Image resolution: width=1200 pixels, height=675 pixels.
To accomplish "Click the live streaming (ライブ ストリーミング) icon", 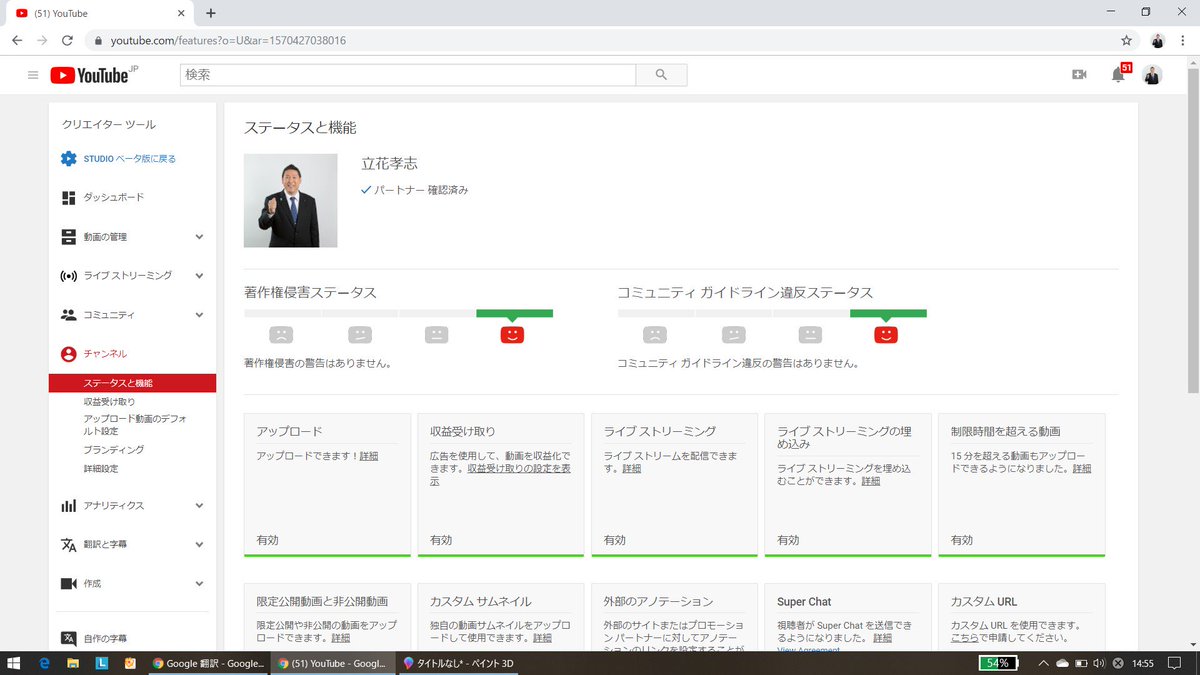I will pos(68,276).
